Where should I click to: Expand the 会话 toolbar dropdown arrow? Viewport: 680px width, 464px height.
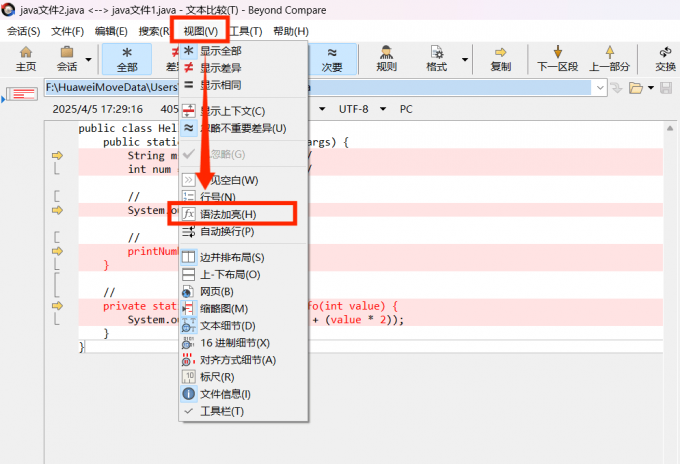tap(89, 58)
